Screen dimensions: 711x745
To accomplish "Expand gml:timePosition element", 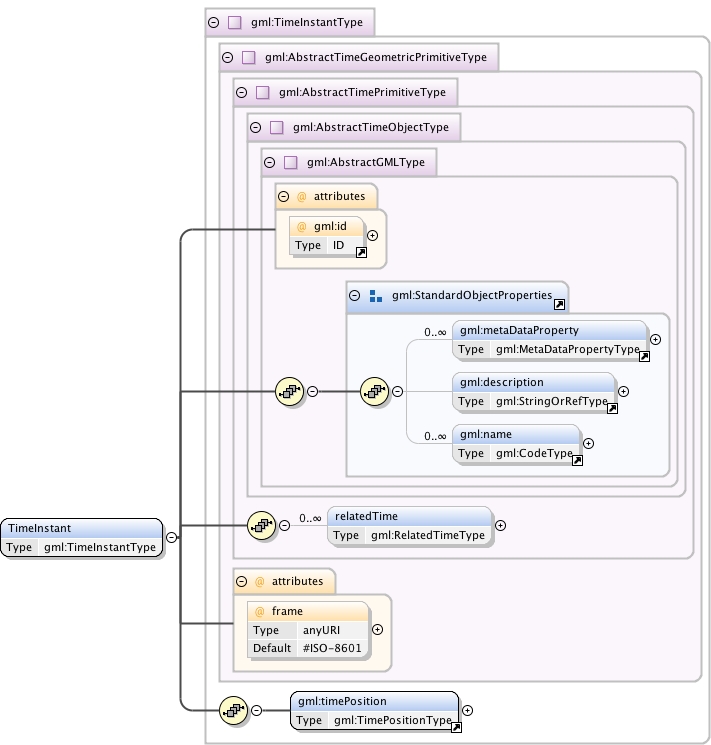I will (468, 710).
